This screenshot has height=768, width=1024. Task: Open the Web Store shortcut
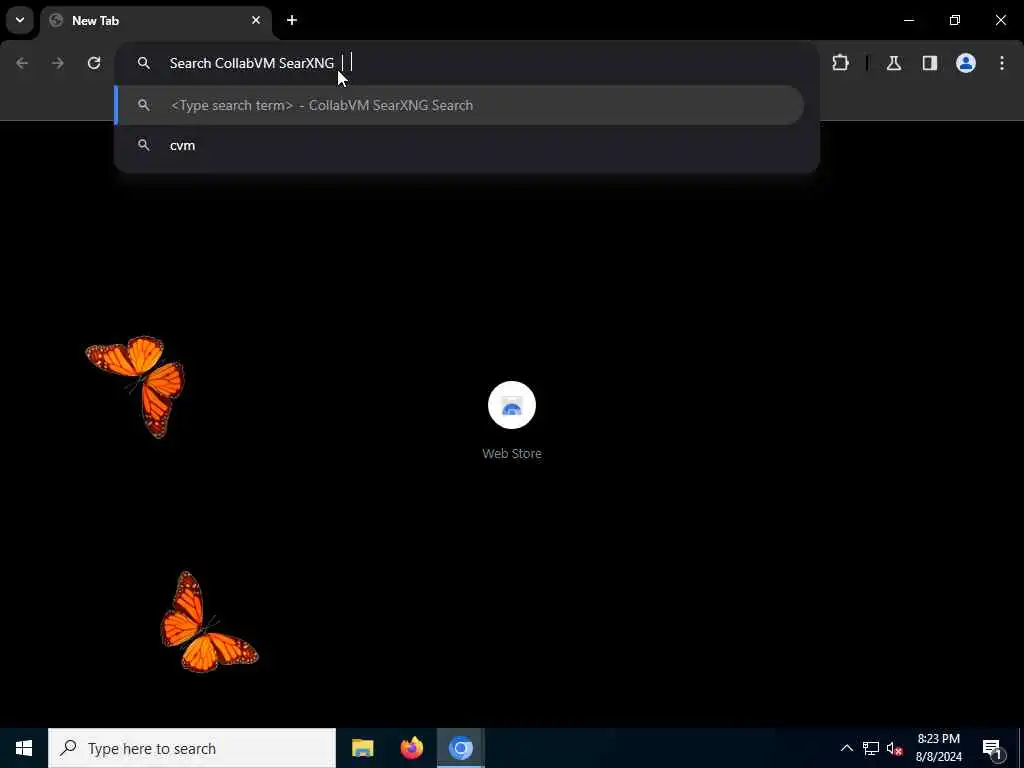(512, 421)
